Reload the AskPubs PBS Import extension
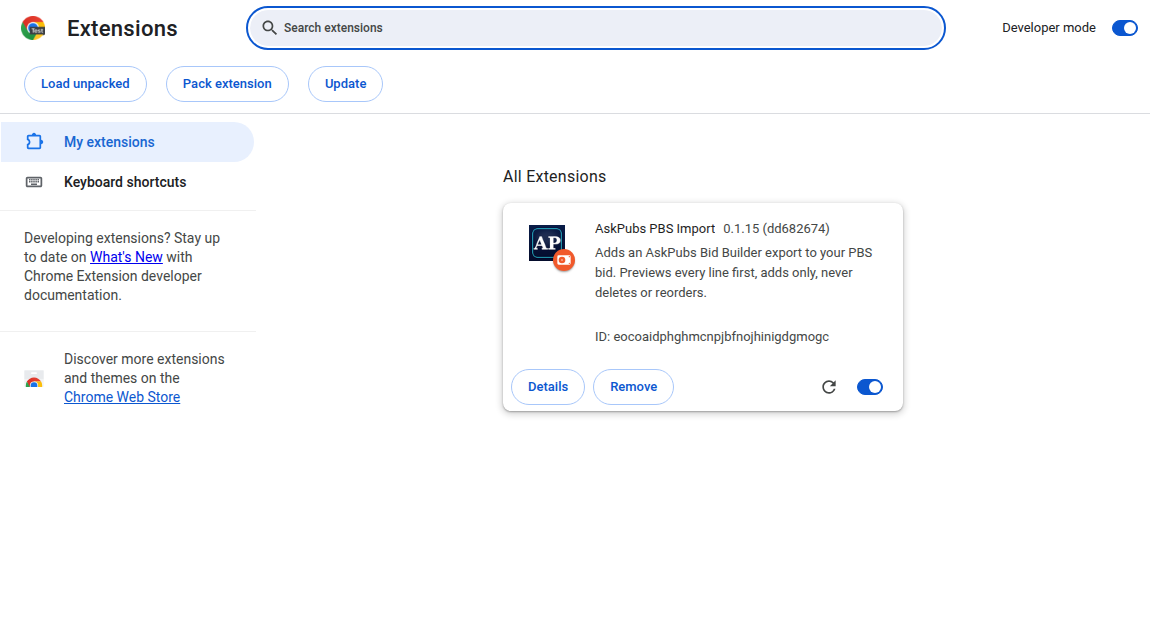Image resolution: width=1150 pixels, height=620 pixels. pyautogui.click(x=829, y=387)
